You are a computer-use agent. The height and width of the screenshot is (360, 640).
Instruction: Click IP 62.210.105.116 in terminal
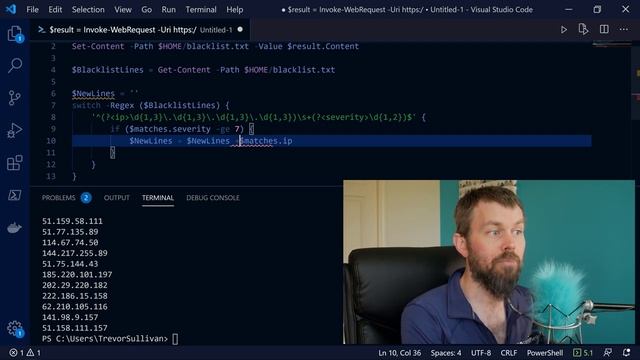click(x=75, y=307)
